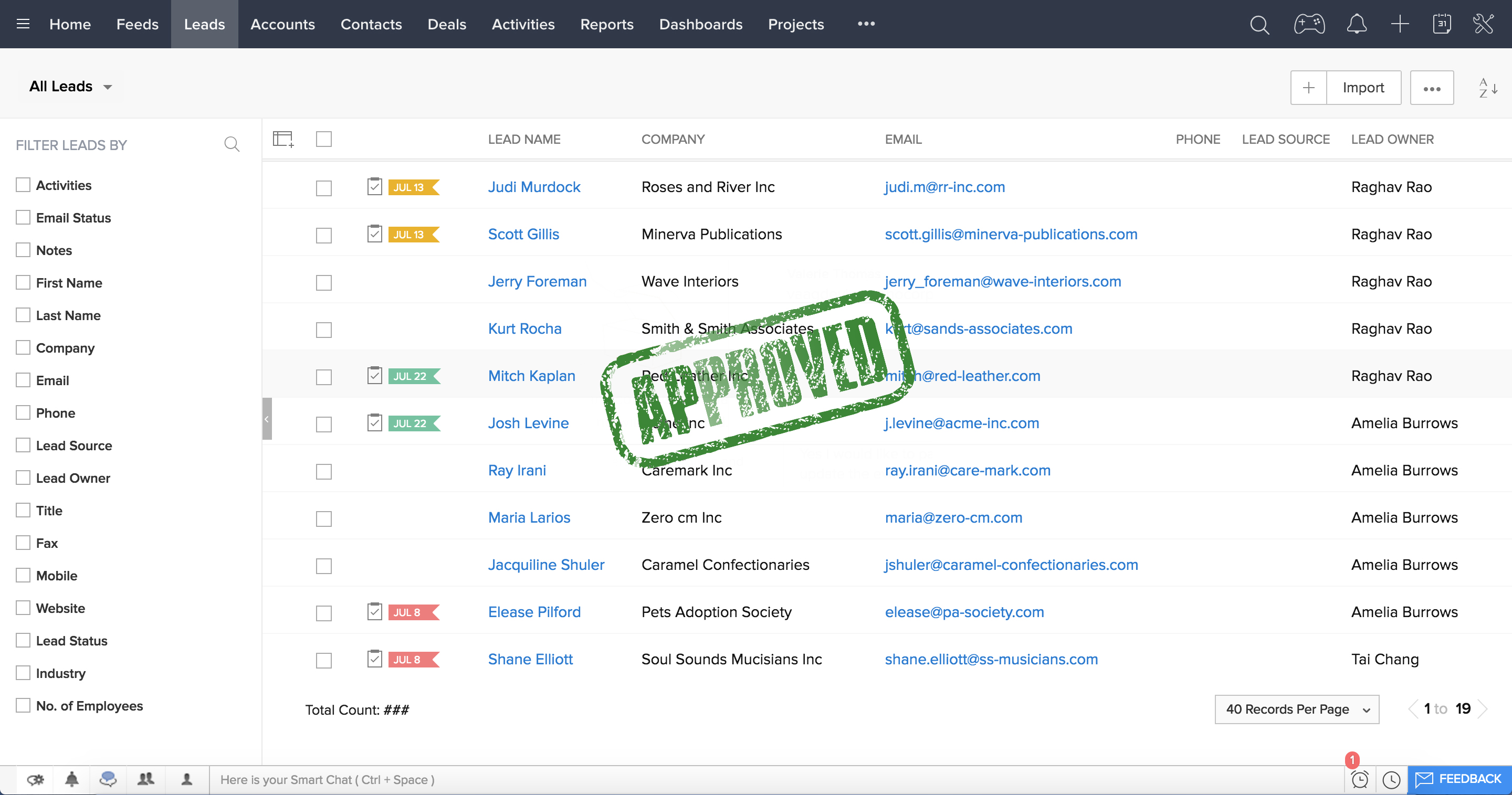Click the Import button
This screenshot has width=1512, height=795.
tap(1363, 88)
